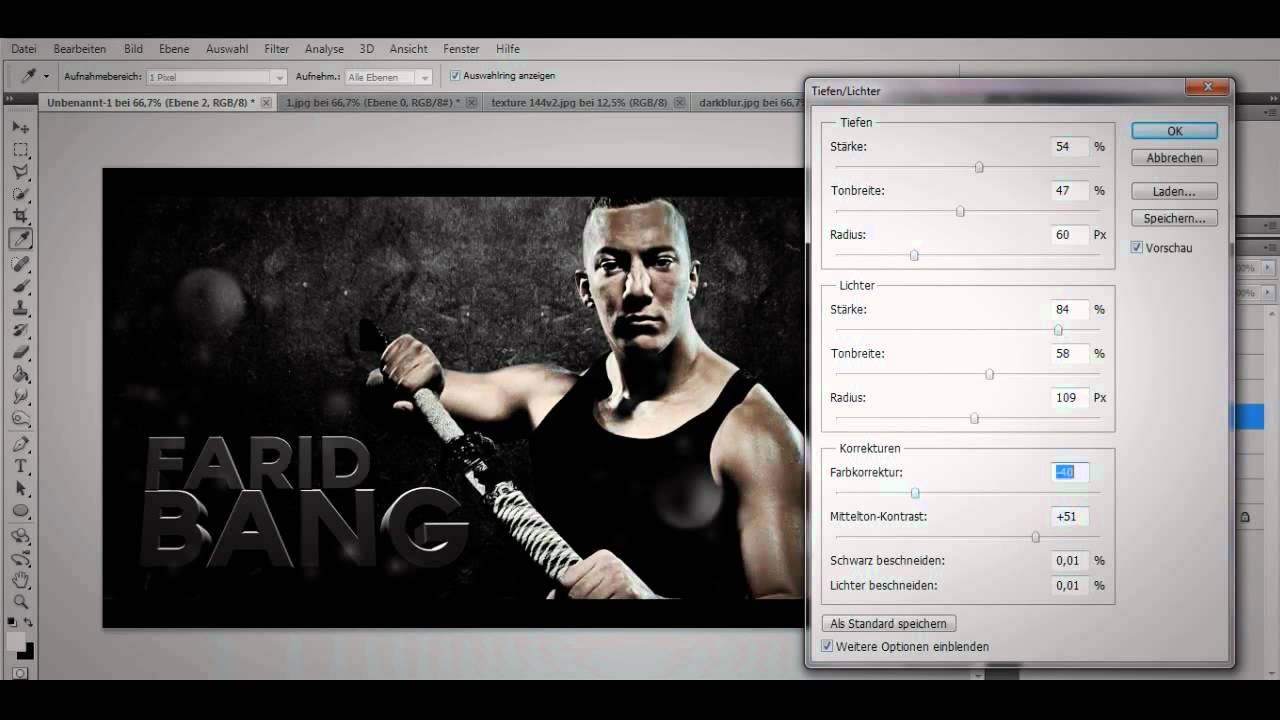Click the Lichter beschneiden value field
The width and height of the screenshot is (1280, 720).
pos(1070,585)
